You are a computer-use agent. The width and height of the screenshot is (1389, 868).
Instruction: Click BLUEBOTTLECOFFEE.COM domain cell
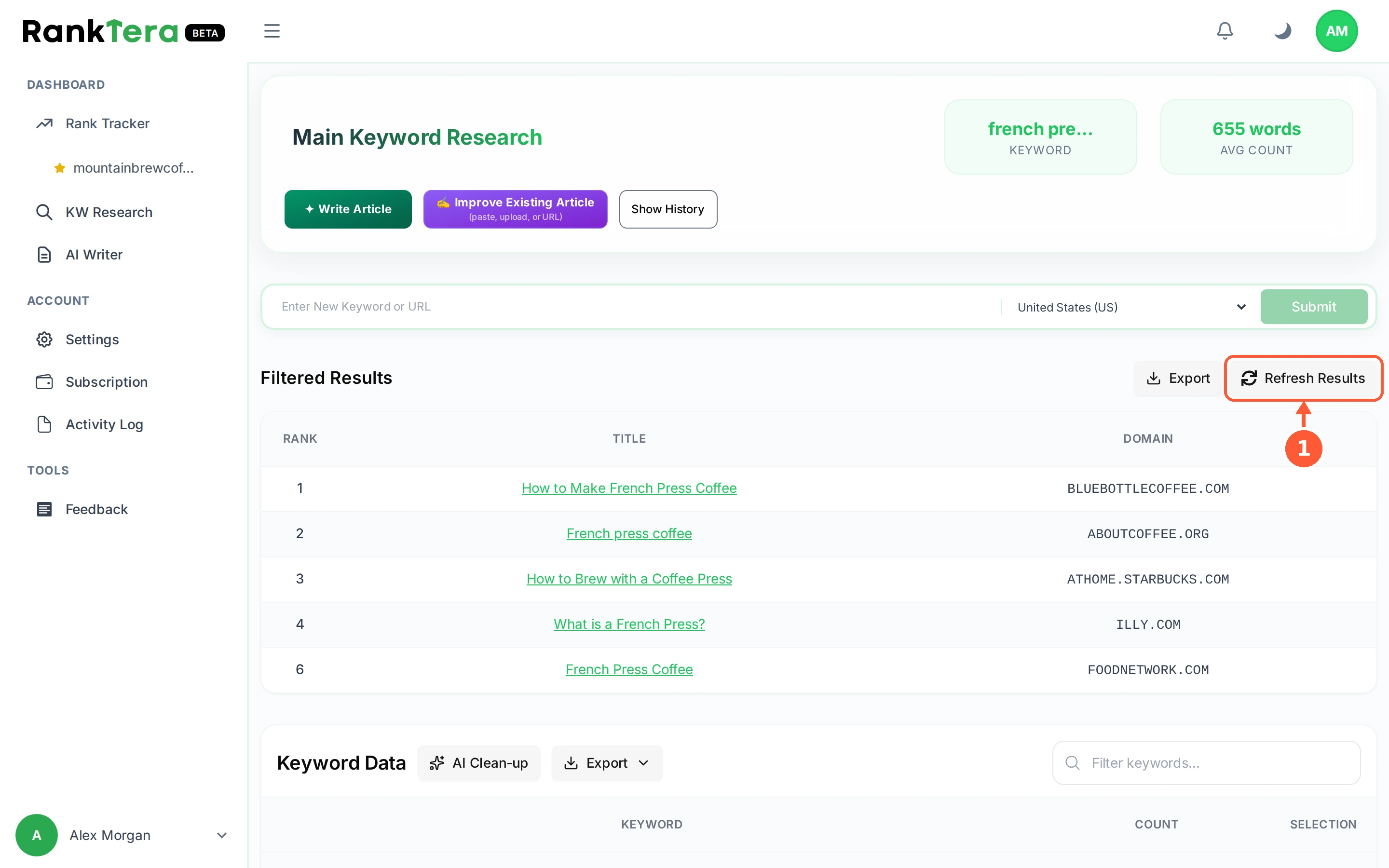click(1148, 488)
